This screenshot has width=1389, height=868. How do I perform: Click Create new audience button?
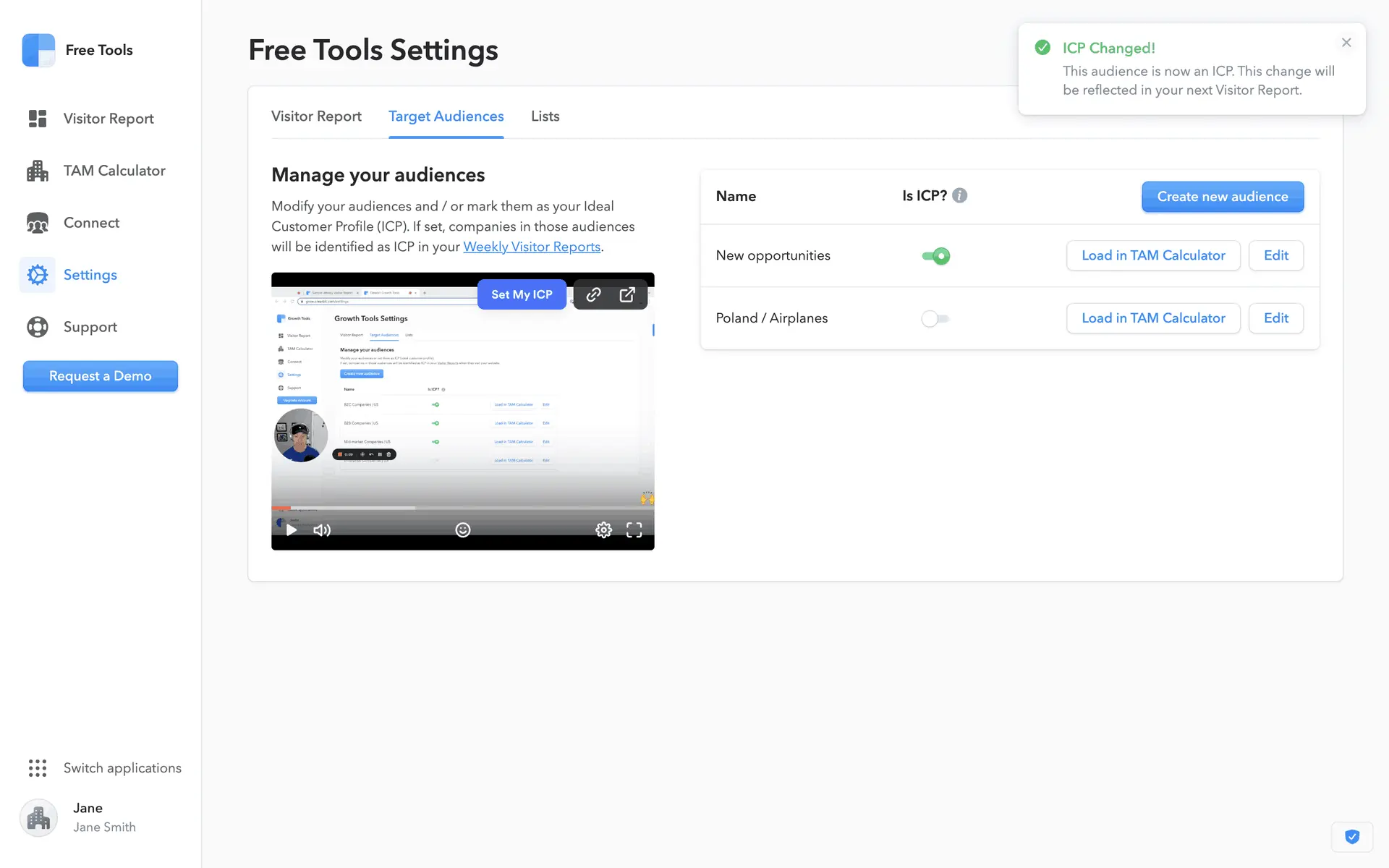click(x=1222, y=197)
